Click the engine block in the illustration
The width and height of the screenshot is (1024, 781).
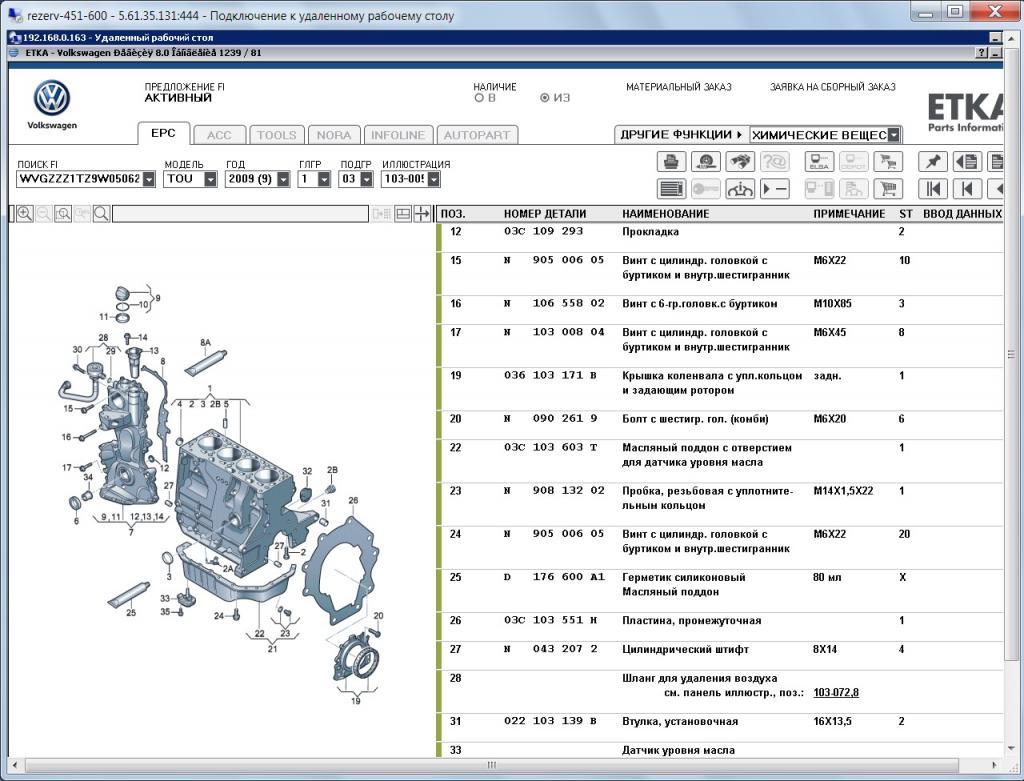238,503
